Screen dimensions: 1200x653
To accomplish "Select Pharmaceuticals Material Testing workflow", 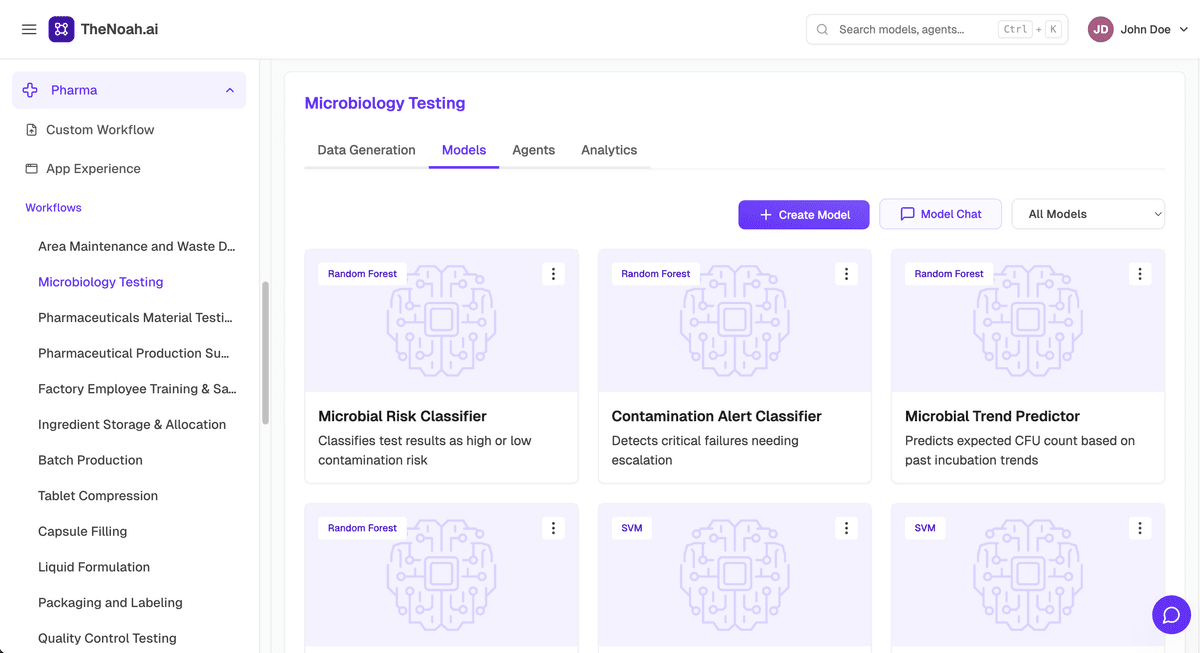I will (x=135, y=318).
